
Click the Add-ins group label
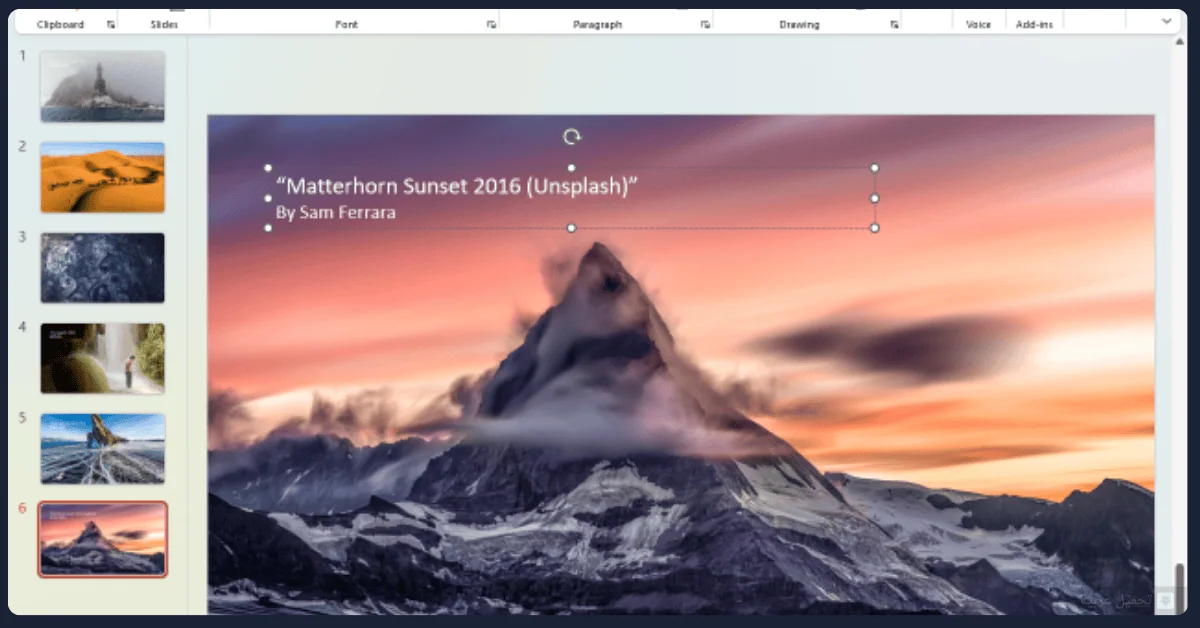[x=1034, y=24]
